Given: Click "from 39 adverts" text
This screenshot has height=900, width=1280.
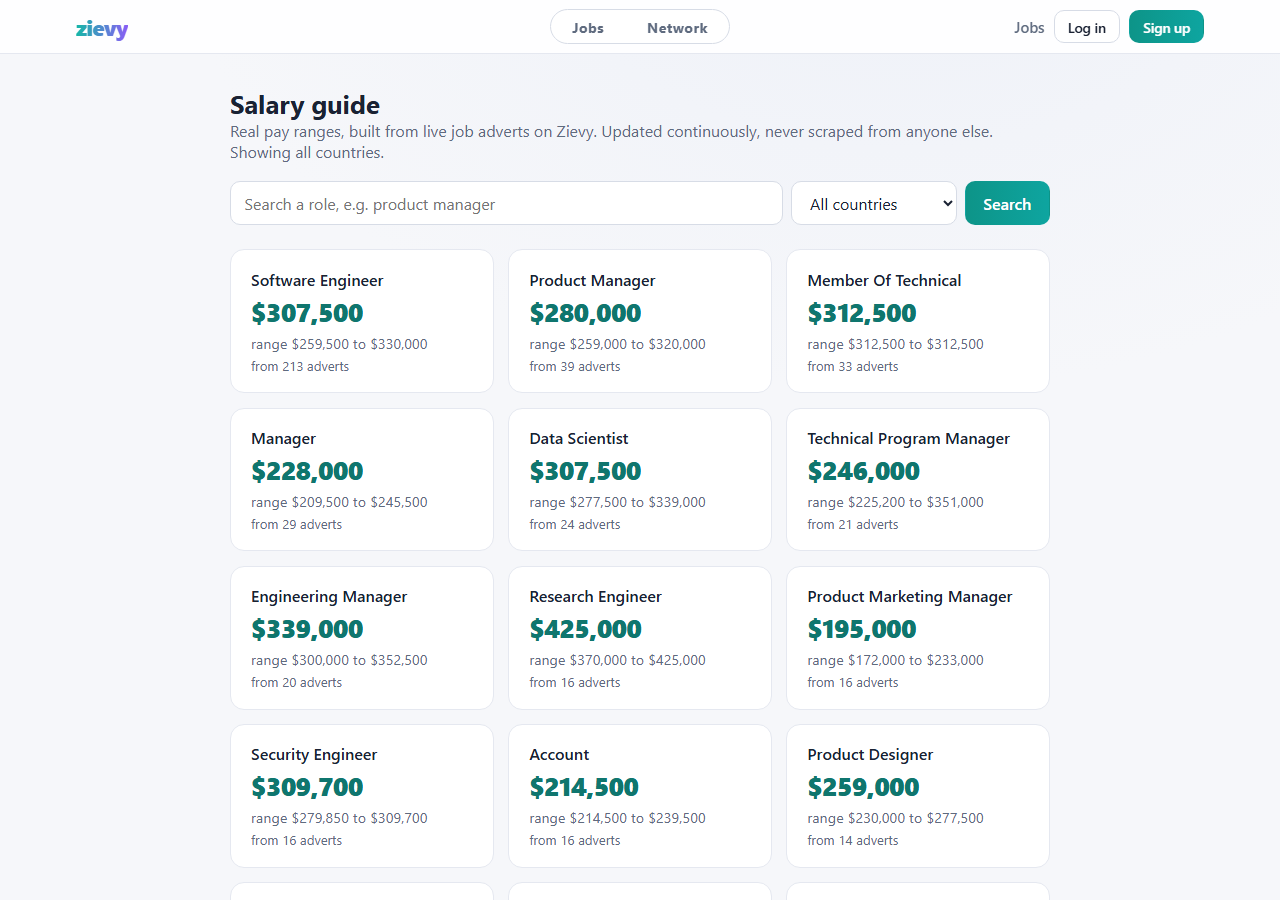Looking at the screenshot, I should 575,367.
